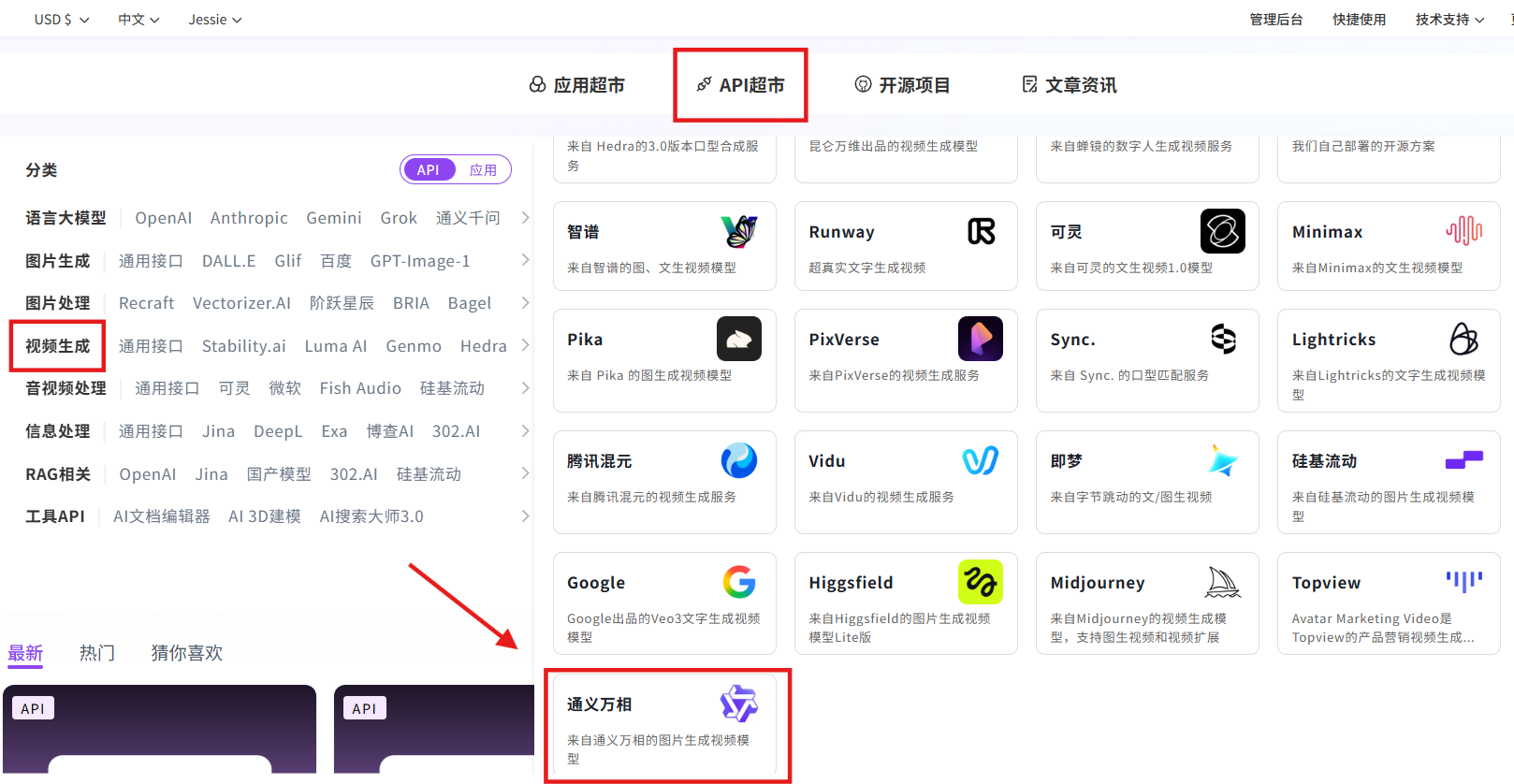Click the 智谱 butterfly logo icon
Image resolution: width=1514 pixels, height=784 pixels.
coord(739,231)
